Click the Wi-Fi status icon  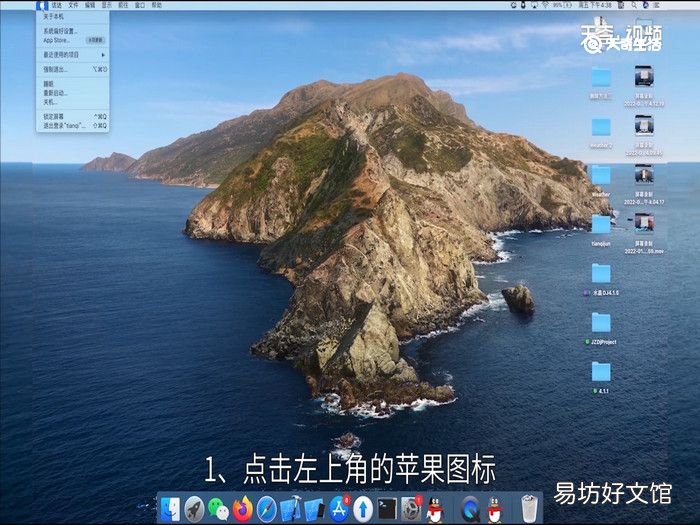546,5
